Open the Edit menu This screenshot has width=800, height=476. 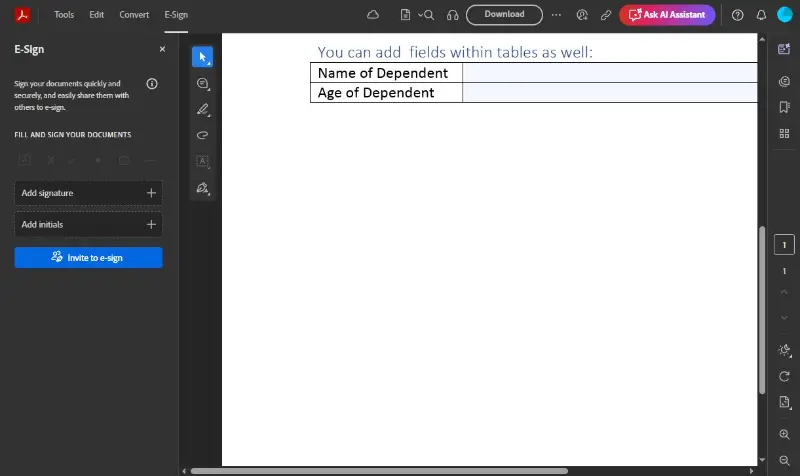tap(96, 15)
